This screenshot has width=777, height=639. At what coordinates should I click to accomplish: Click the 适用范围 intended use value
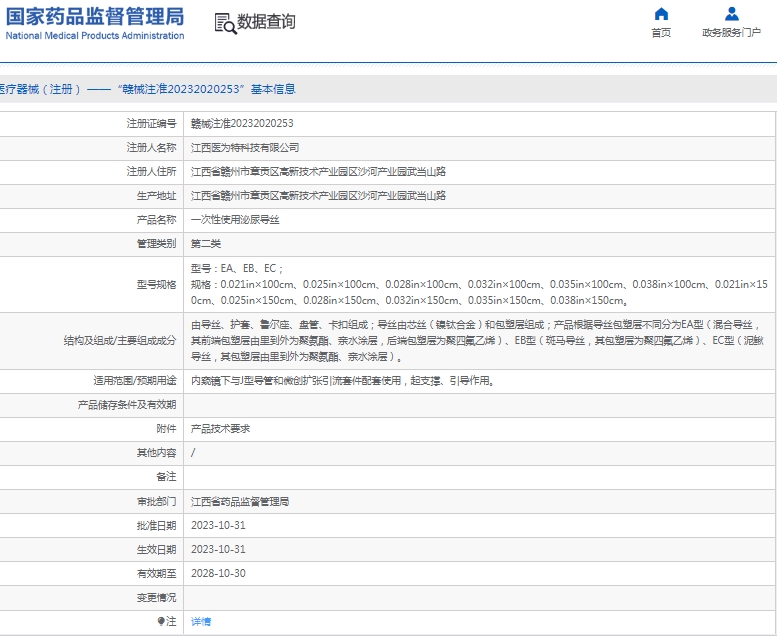pyautogui.click(x=342, y=381)
